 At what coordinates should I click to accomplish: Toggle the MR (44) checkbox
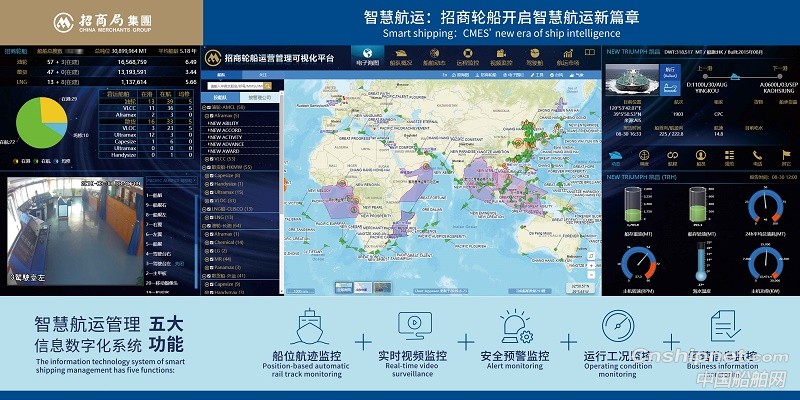point(211,259)
